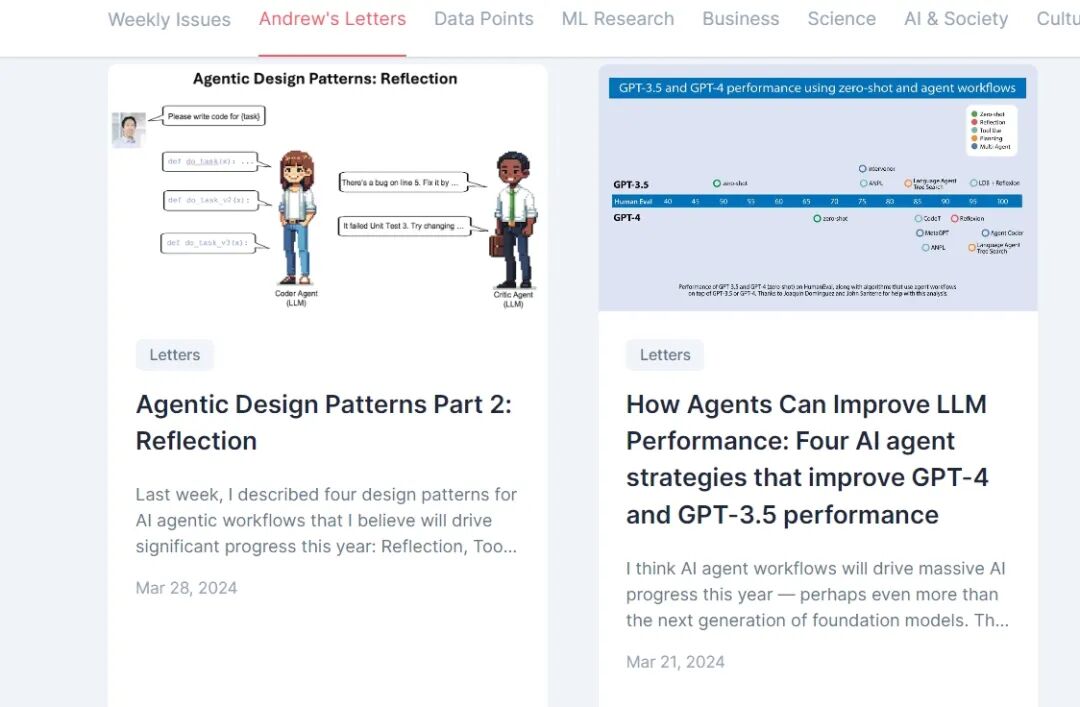
Task: Go to the ML Research tab
Action: tap(618, 19)
